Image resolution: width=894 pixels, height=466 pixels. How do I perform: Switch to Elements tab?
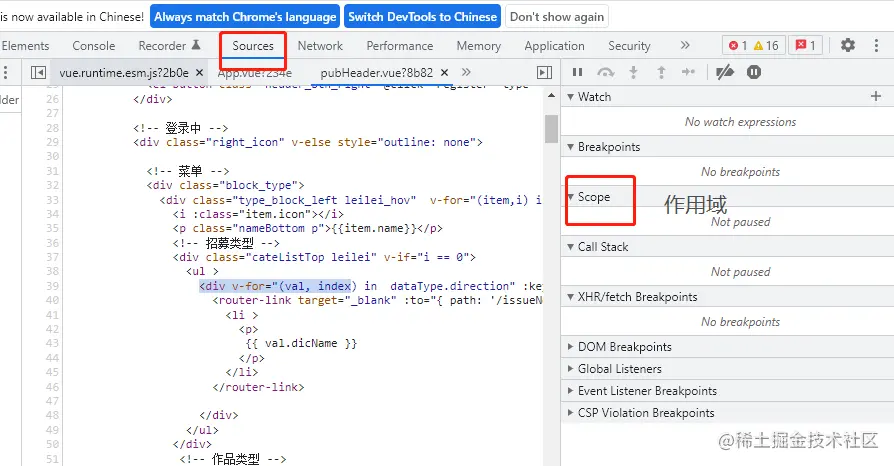[25, 46]
